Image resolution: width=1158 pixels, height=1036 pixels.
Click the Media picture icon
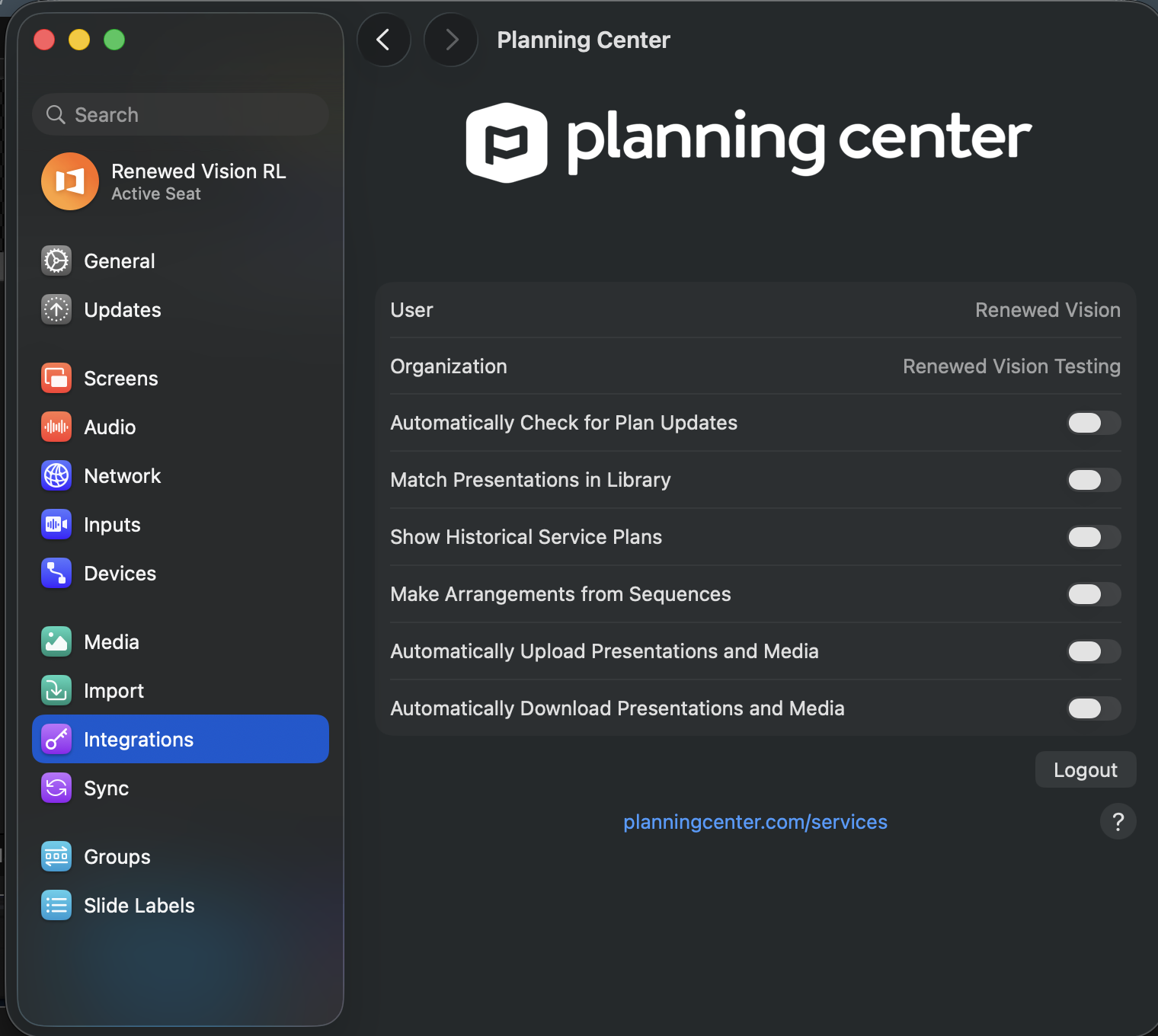(x=56, y=642)
